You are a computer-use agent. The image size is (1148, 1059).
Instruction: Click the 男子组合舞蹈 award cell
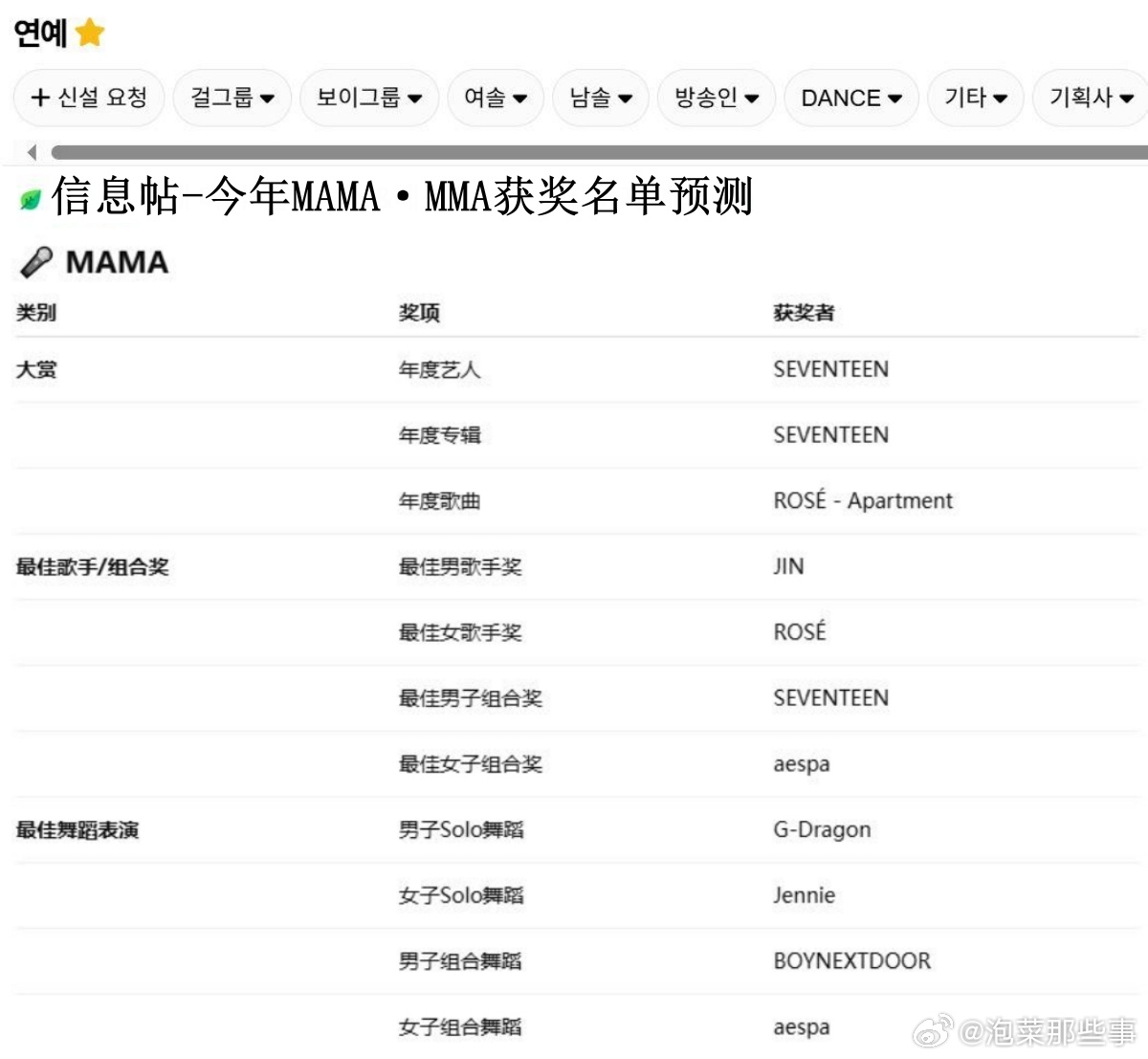(460, 961)
